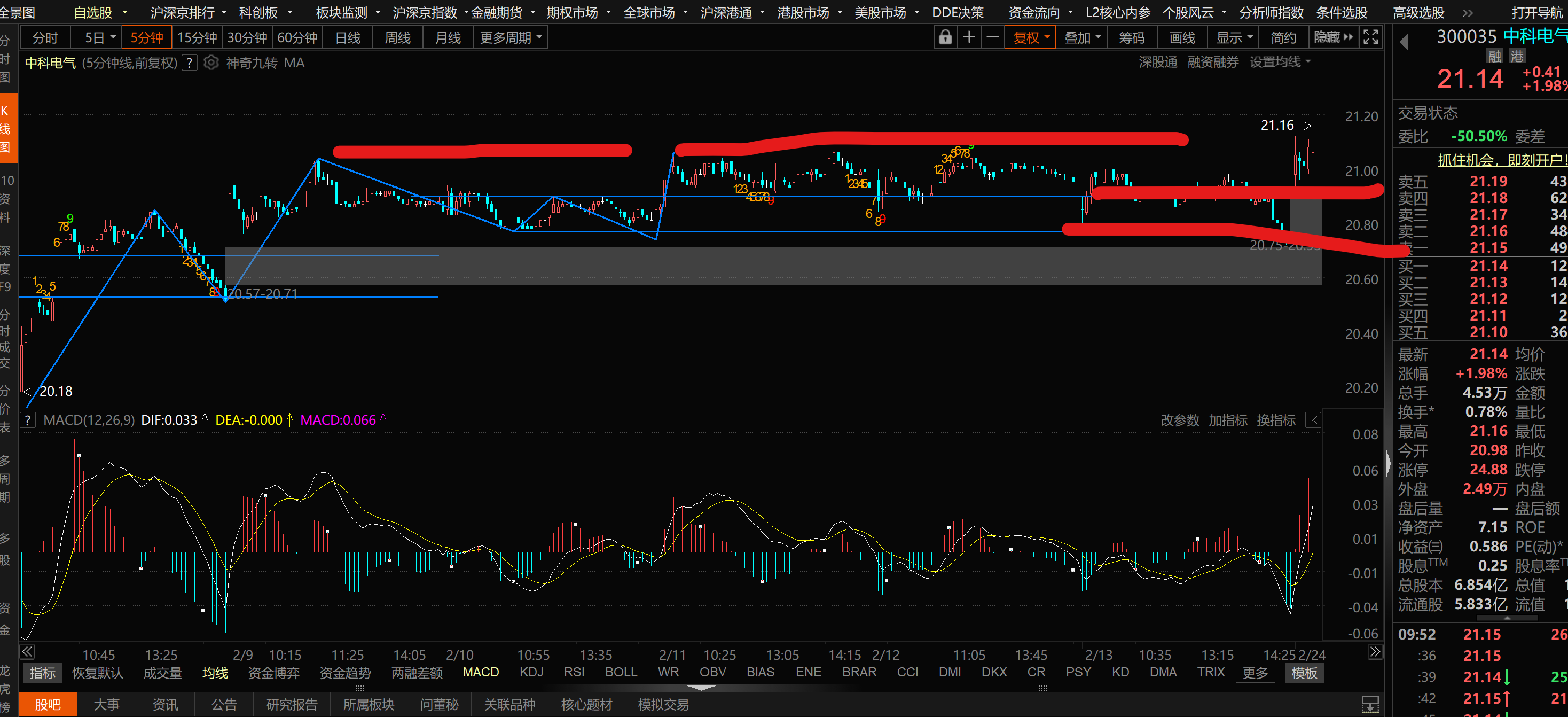Screen dimensions: 1568x717
Task: Open indicator settings gear icon
Action: pyautogui.click(x=210, y=63)
